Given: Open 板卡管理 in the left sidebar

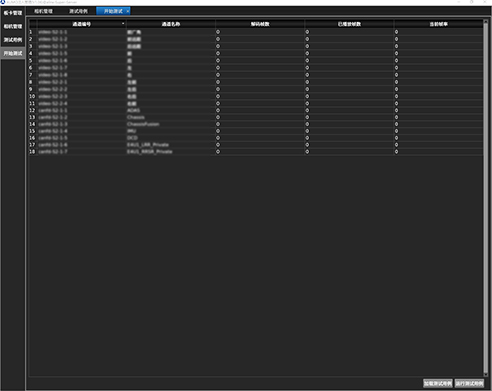Looking at the screenshot, I should [x=13, y=13].
